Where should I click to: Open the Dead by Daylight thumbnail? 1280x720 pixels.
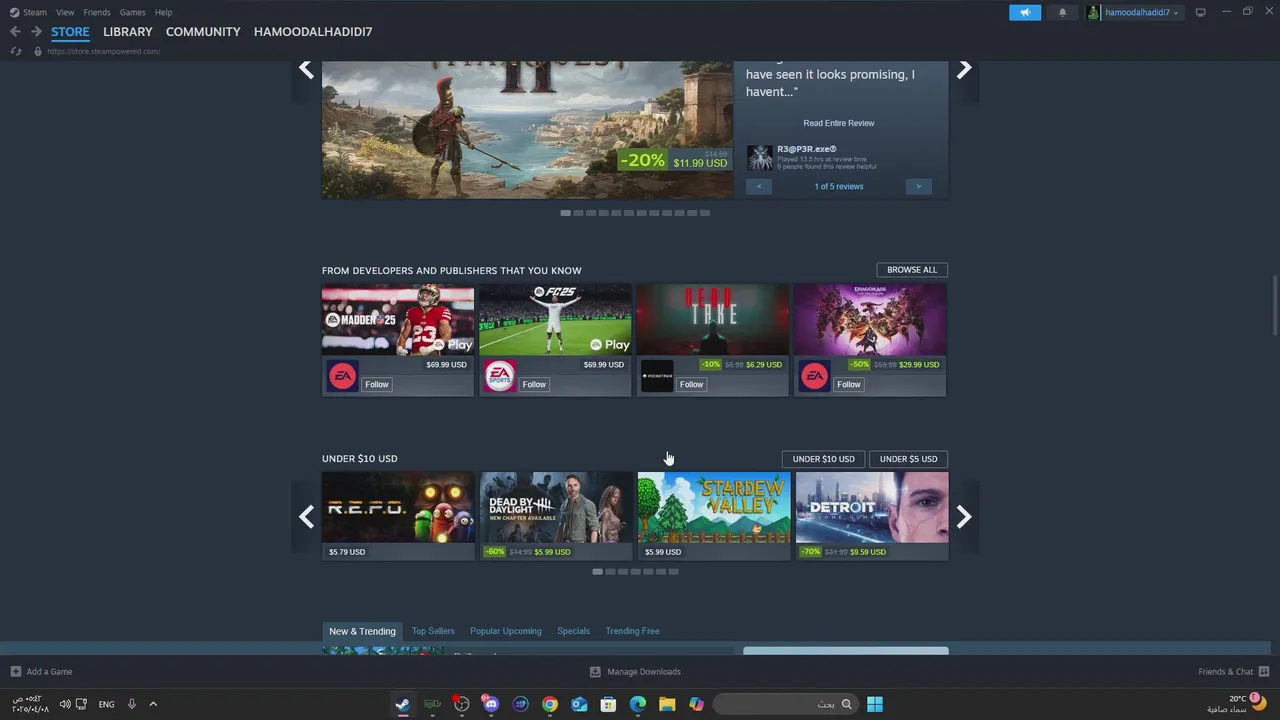[x=556, y=508]
